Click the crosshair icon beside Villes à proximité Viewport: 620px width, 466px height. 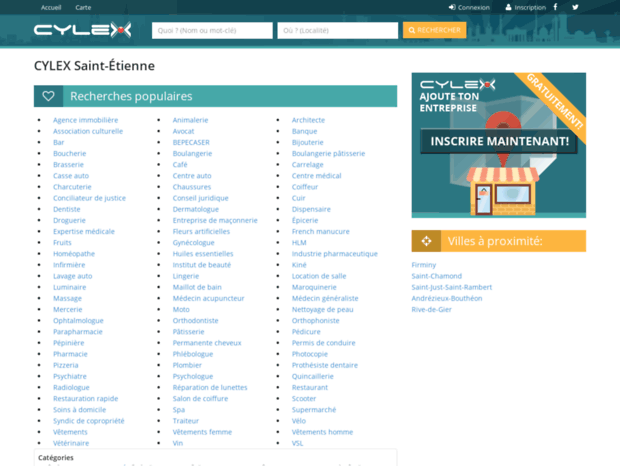425,241
